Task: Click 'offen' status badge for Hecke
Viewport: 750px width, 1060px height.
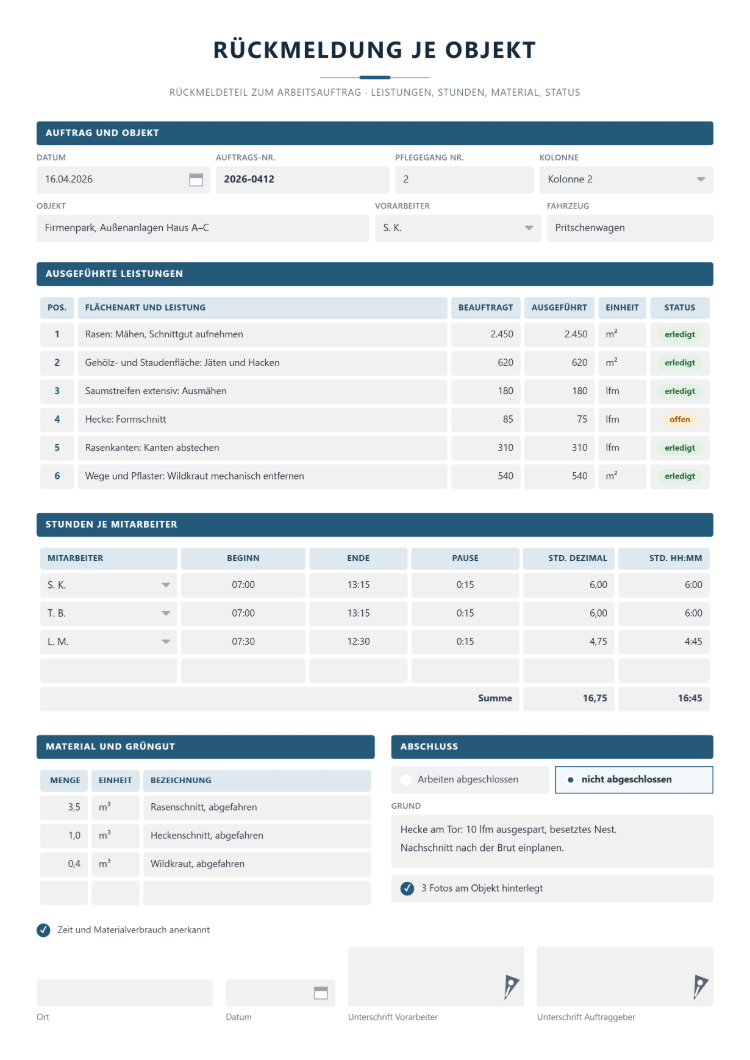Action: click(680, 420)
